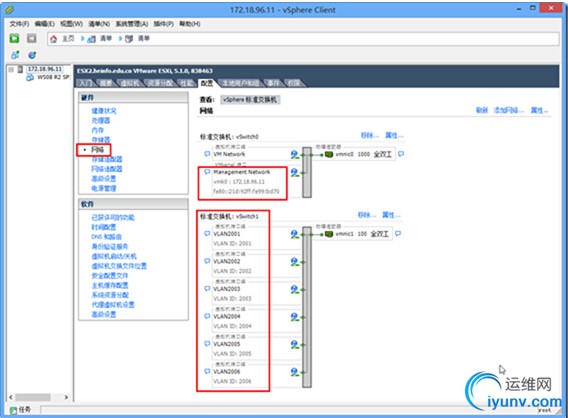Image resolution: width=568 pixels, height=418 pixels.
Task: Click the info bubble icon beside VM Network
Action: (207, 154)
